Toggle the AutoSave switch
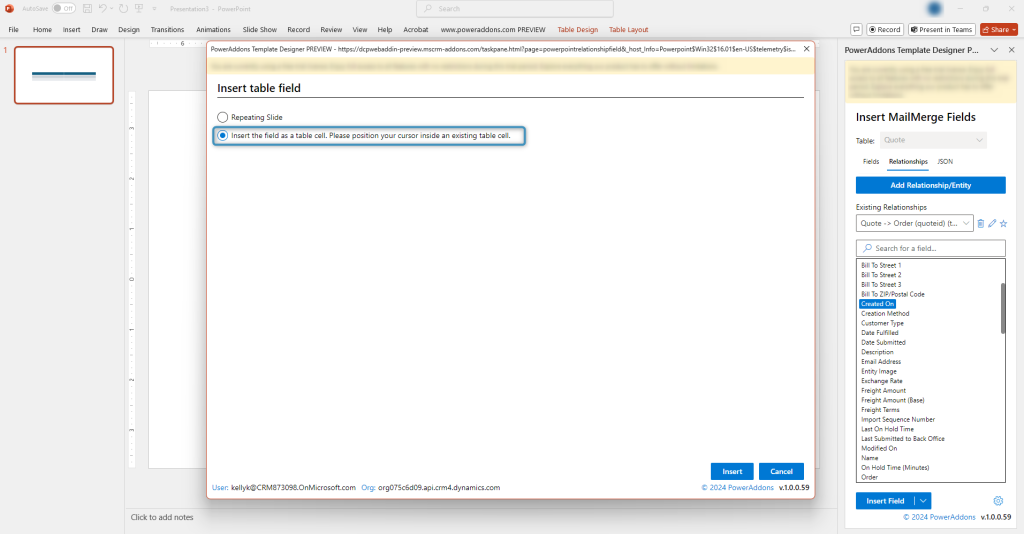Image resolution: width=1024 pixels, height=534 pixels. point(63,8)
